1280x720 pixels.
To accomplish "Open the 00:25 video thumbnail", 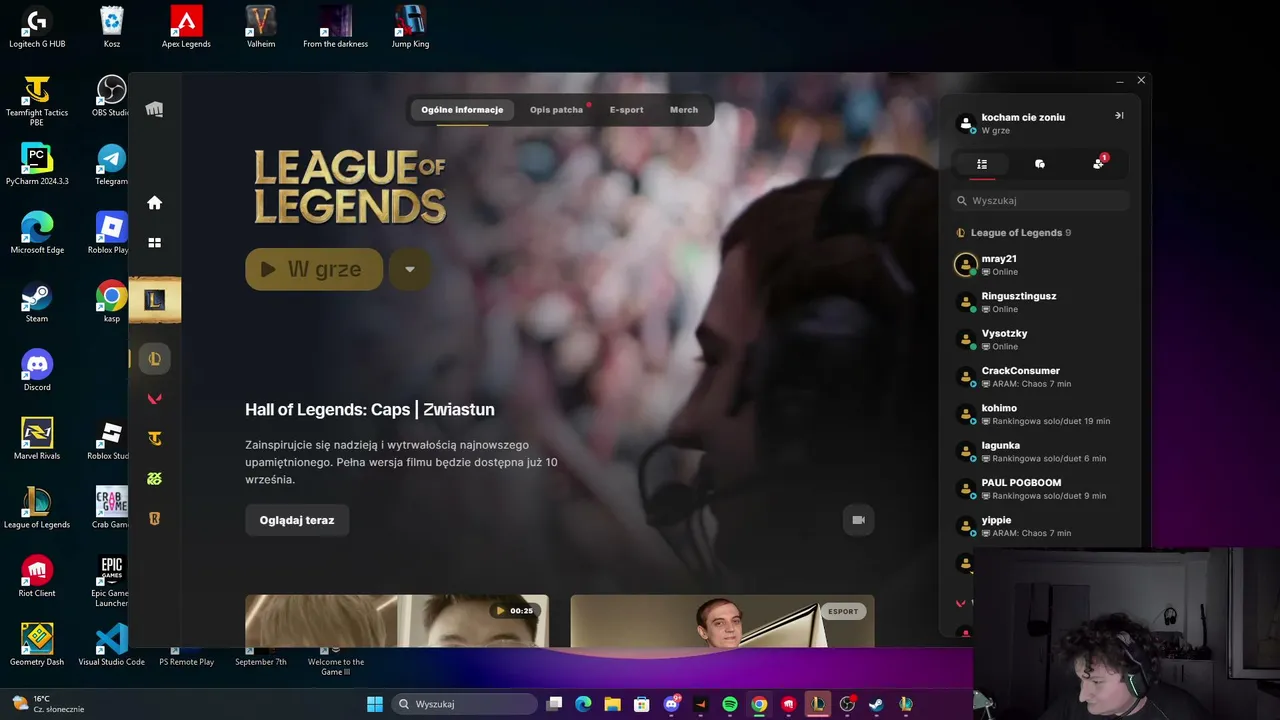I will pos(397,621).
